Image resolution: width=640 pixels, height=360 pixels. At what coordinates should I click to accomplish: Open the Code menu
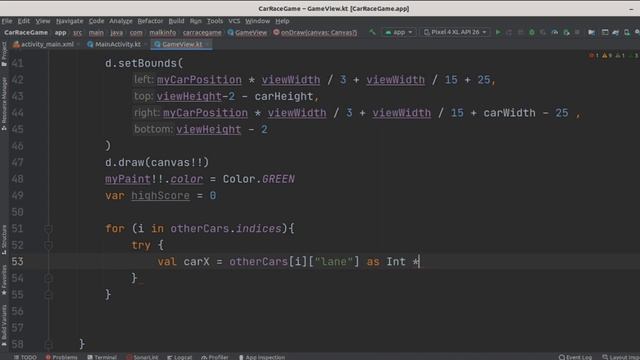(x=96, y=21)
